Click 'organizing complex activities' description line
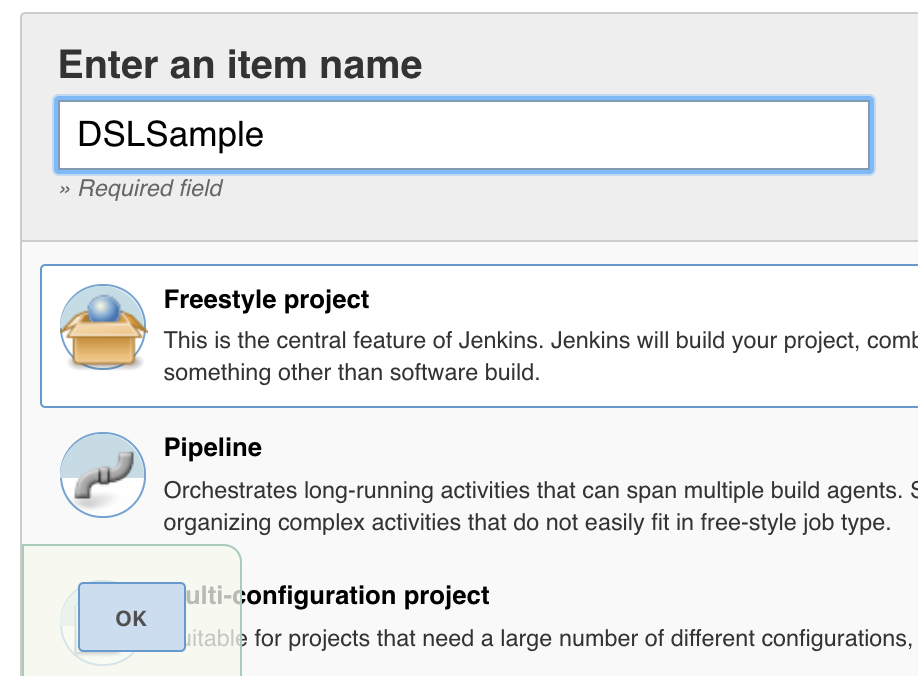Image resolution: width=918 pixels, height=676 pixels. coord(527,522)
